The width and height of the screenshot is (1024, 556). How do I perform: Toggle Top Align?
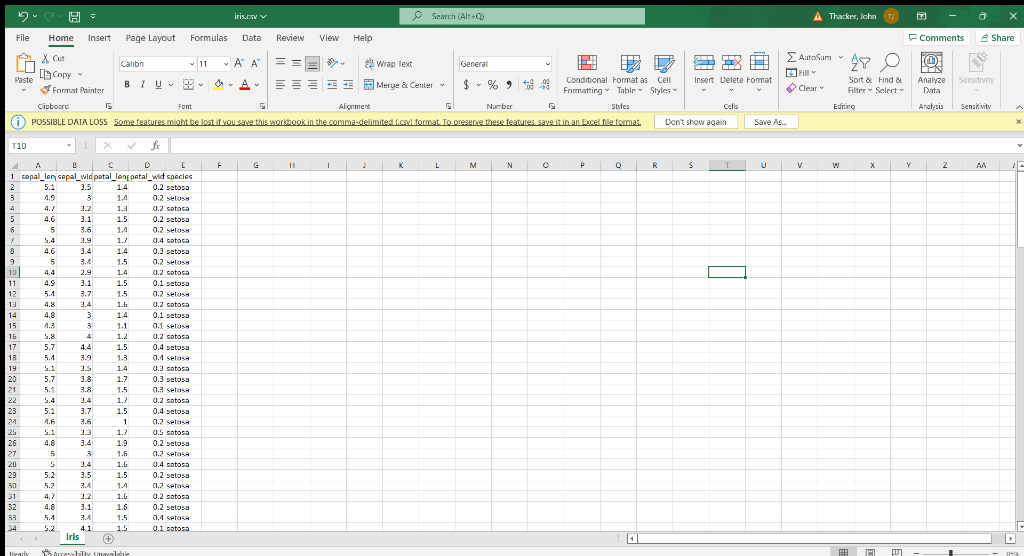(280, 63)
